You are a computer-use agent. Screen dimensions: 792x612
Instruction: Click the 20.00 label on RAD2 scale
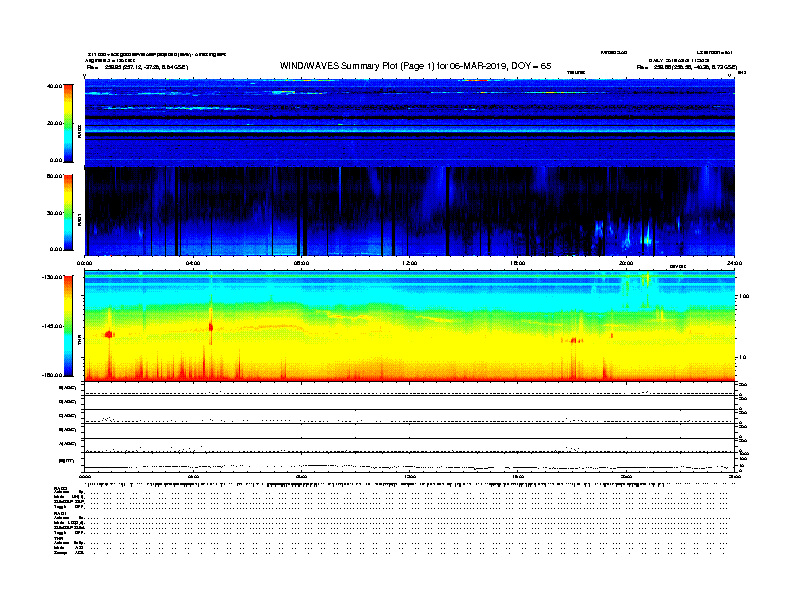54,123
